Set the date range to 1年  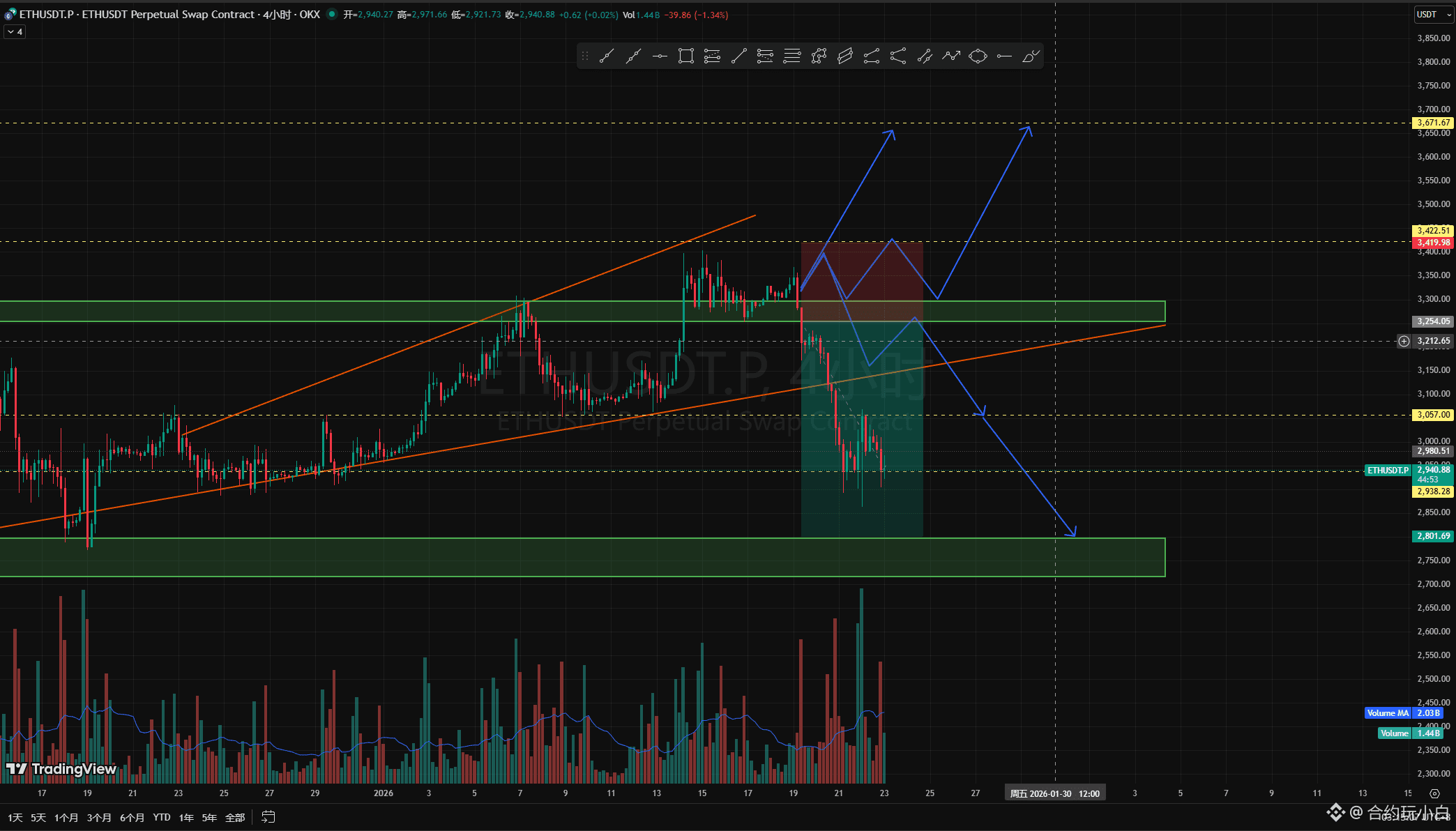pyautogui.click(x=186, y=817)
